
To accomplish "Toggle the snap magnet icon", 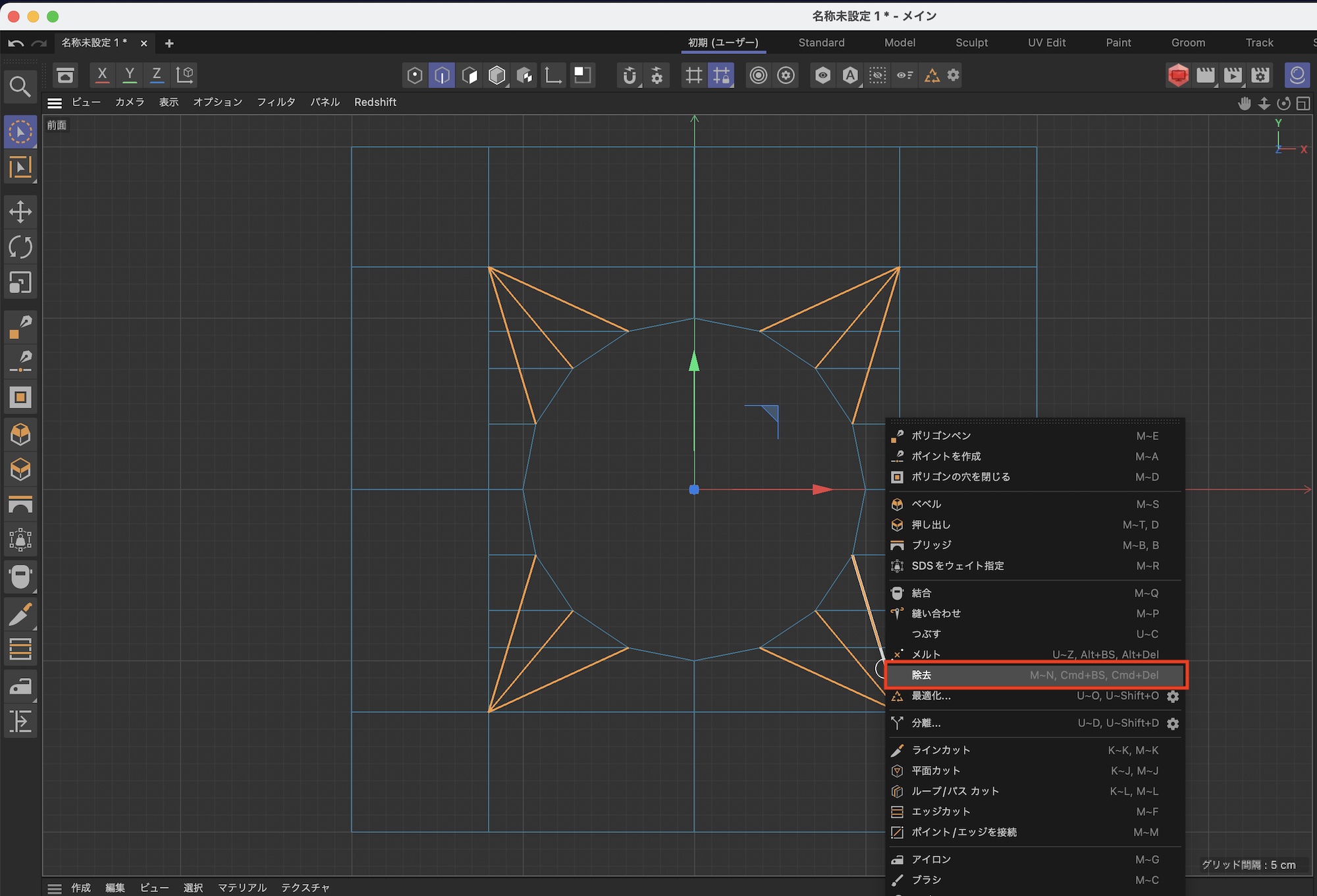I will (630, 75).
